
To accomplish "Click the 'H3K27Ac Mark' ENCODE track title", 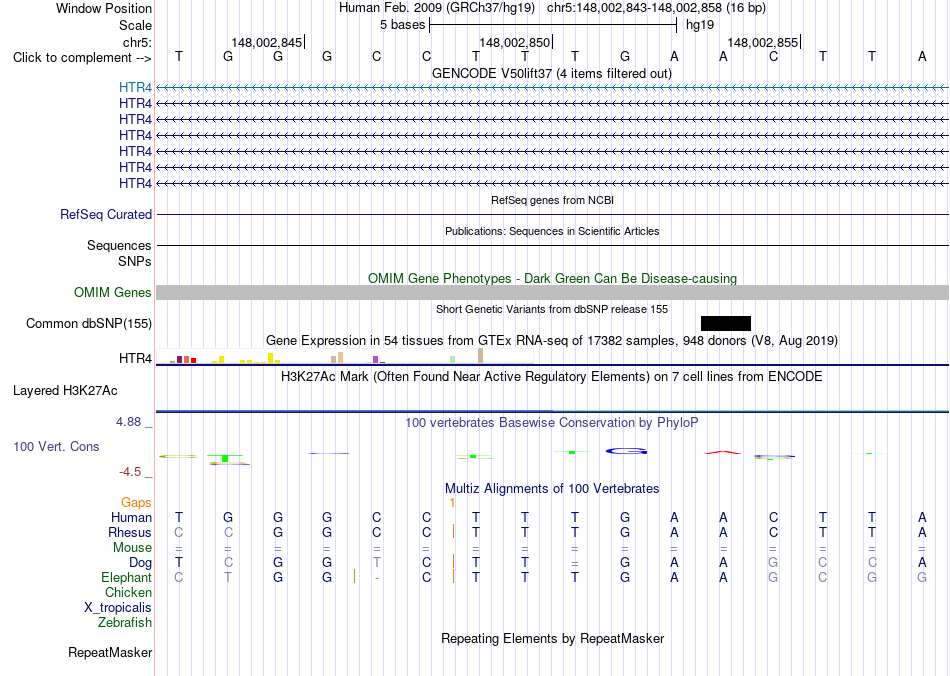I will click(x=552, y=377).
